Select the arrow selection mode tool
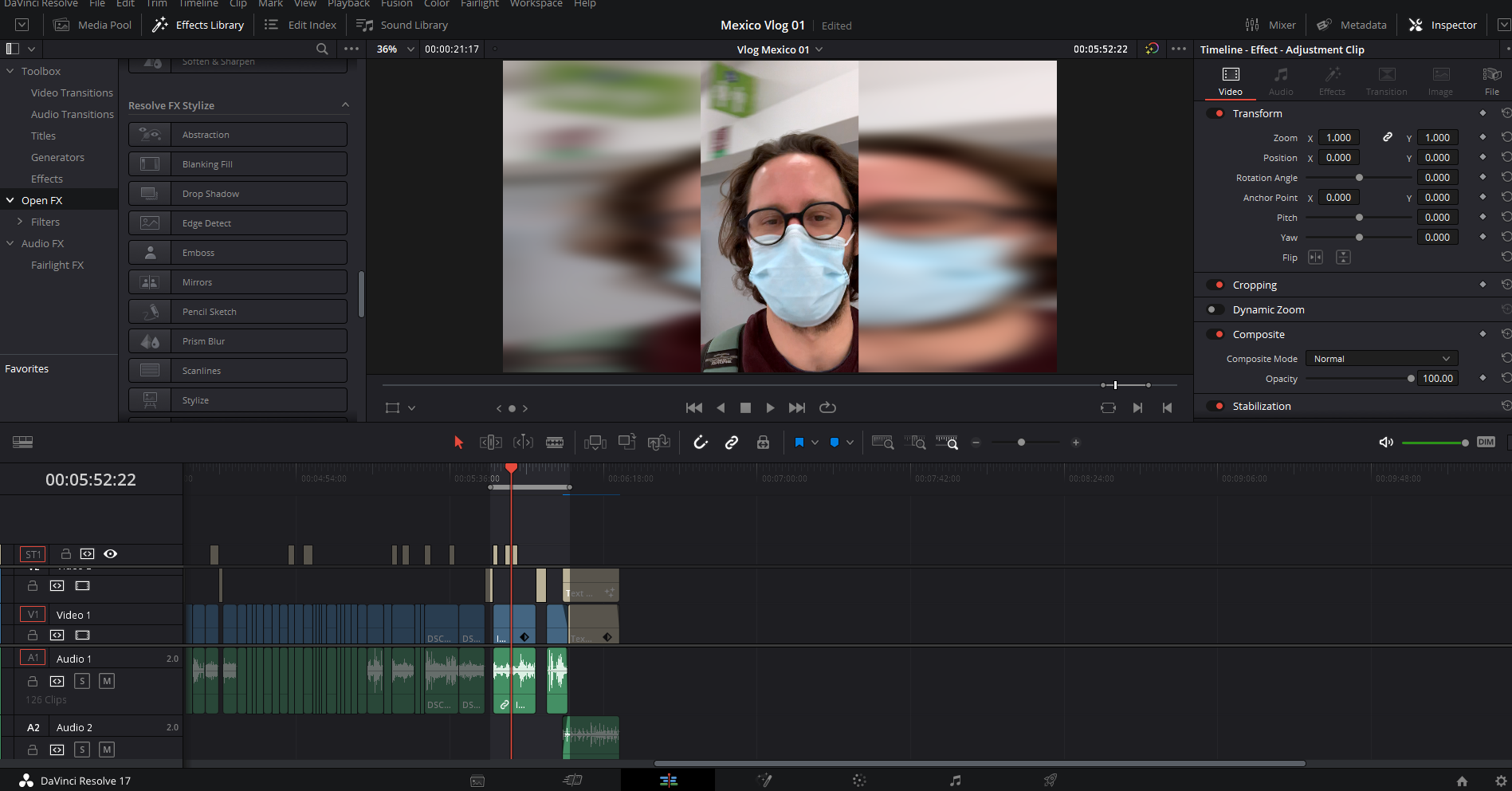Viewport: 1512px width, 791px height. coord(458,443)
